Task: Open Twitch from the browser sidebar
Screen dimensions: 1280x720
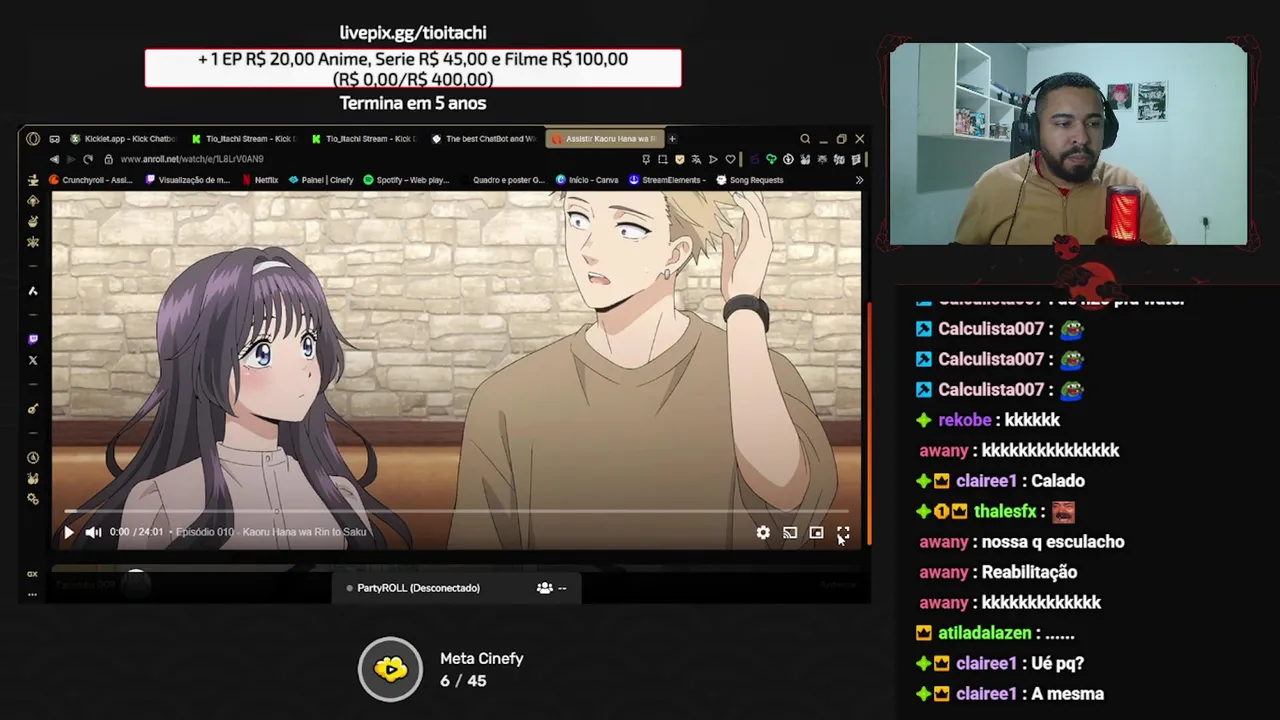Action: point(33,339)
